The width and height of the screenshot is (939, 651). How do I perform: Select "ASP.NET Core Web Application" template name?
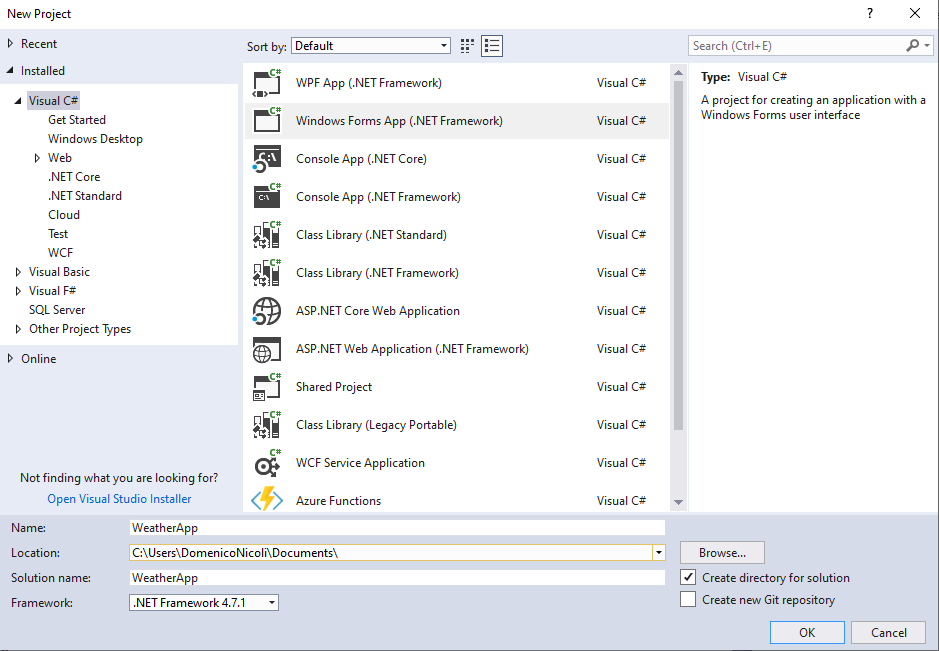[x=378, y=311]
